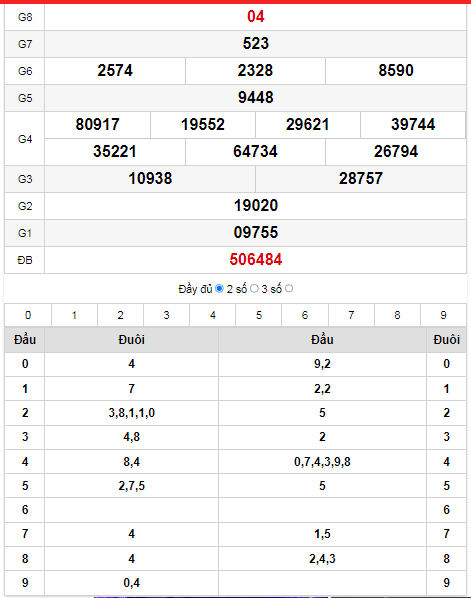Select the 'Đầy đủ' radio button
Screen dimensions: 471x598
[219, 289]
